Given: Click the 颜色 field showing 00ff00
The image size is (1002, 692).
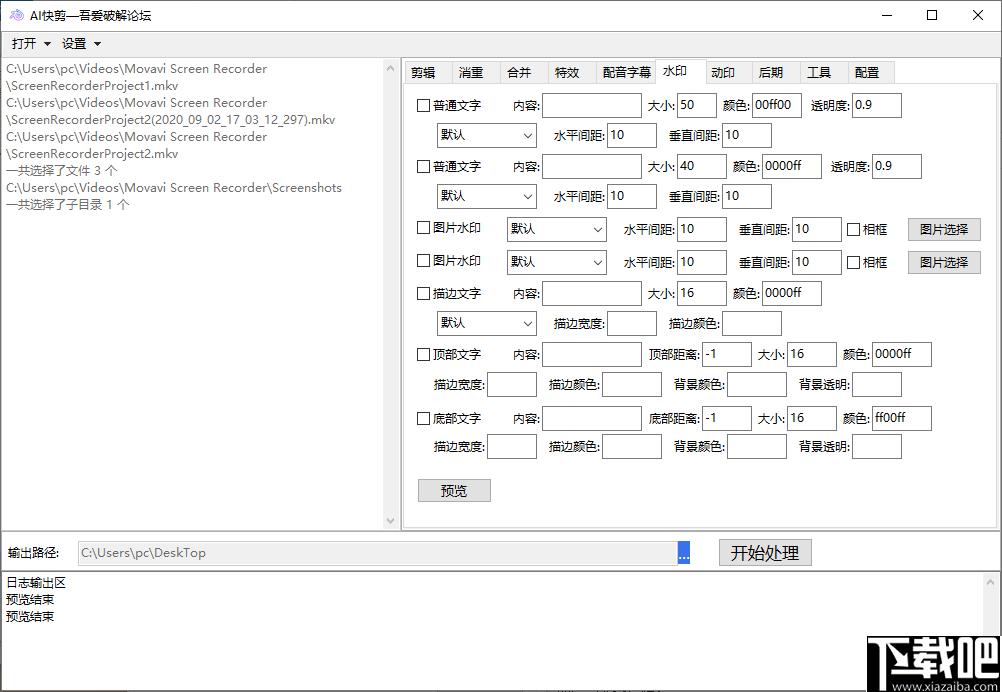Looking at the screenshot, I should coord(776,105).
